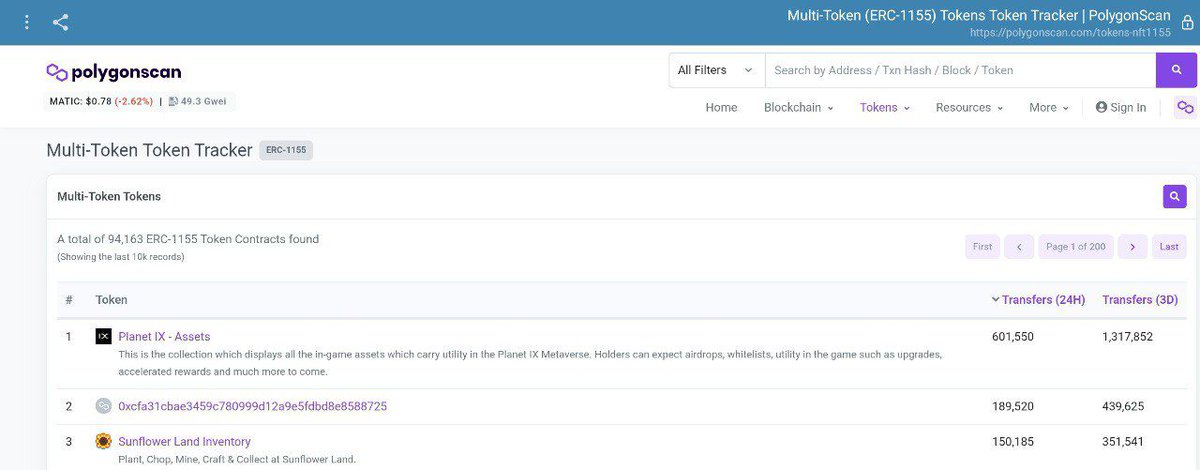1200x470 pixels.
Task: Sort by Transfers (3D) column
Action: click(x=1140, y=300)
